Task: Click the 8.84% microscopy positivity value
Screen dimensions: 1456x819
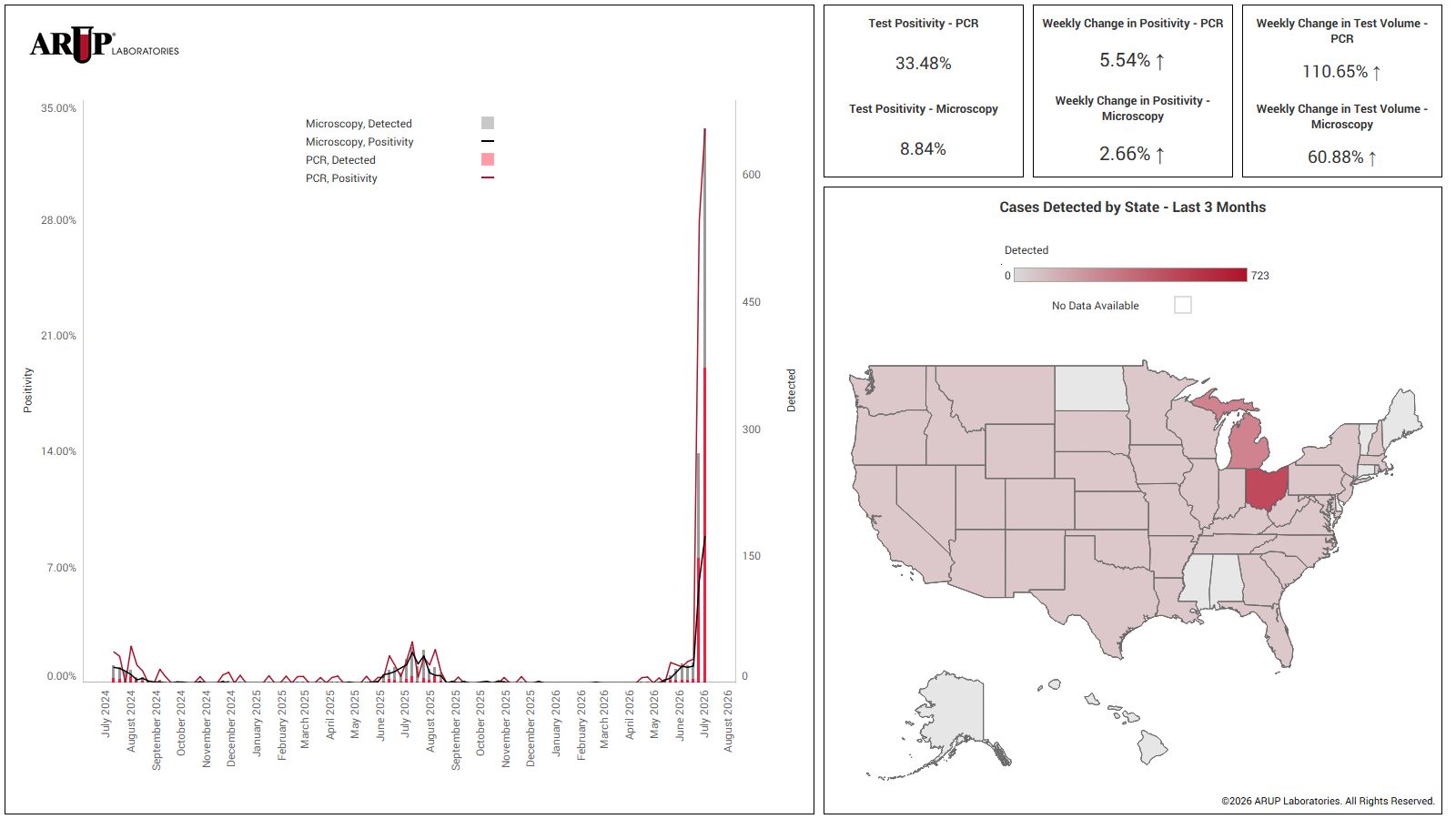Action: coord(923,149)
